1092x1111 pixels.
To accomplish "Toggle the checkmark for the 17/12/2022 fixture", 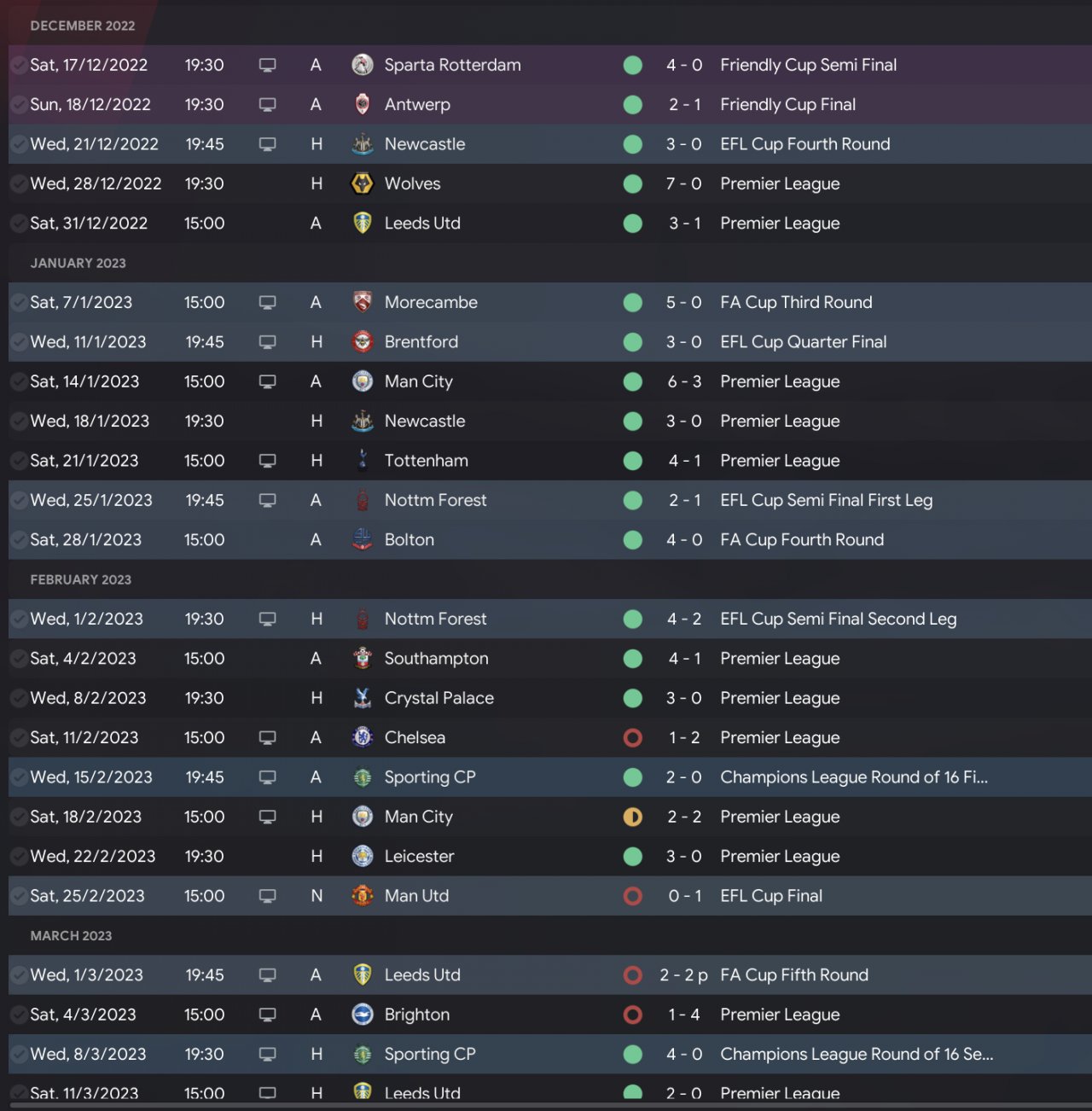I will tap(18, 65).
